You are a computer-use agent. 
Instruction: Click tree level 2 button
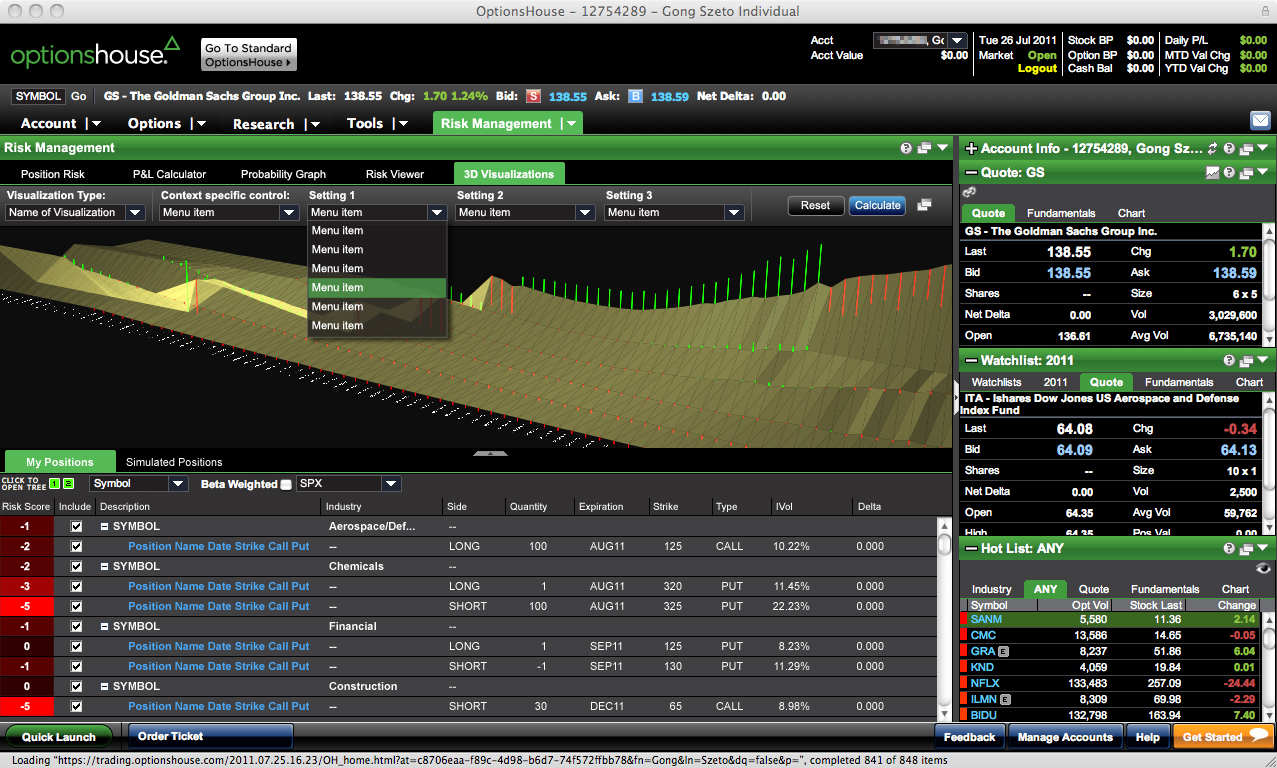point(68,484)
